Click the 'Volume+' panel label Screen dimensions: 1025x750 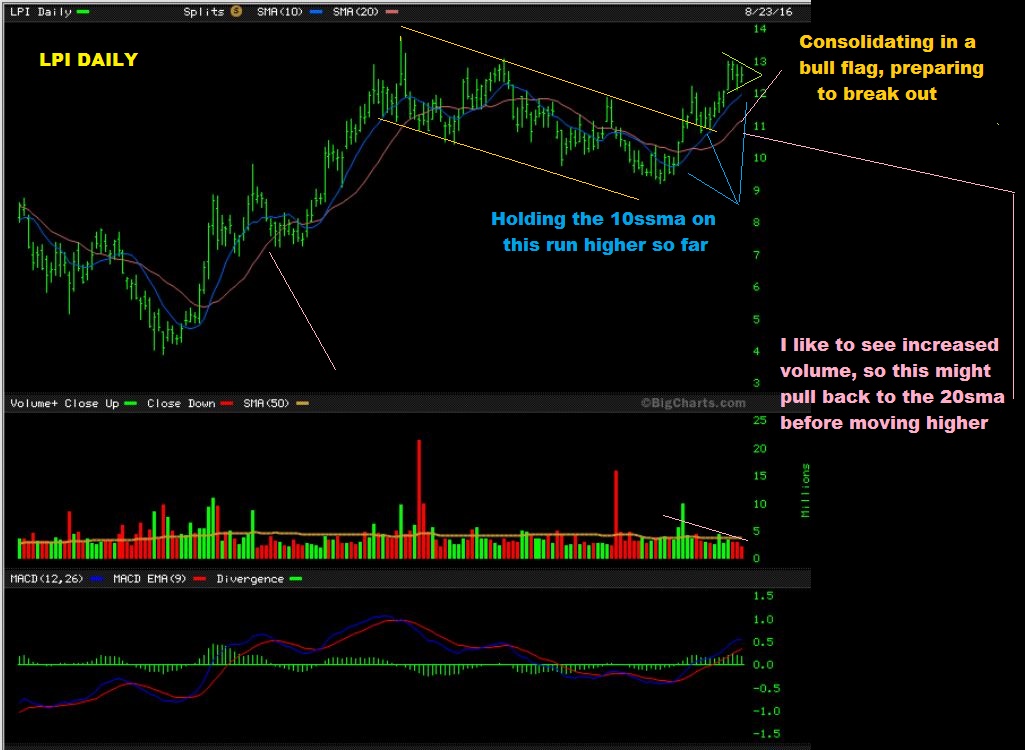click(34, 403)
